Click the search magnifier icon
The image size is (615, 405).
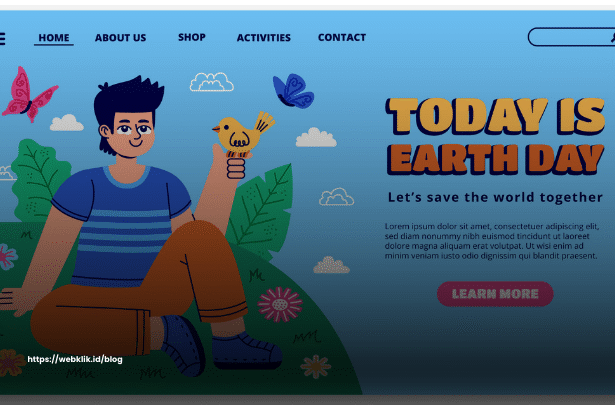(x=613, y=37)
